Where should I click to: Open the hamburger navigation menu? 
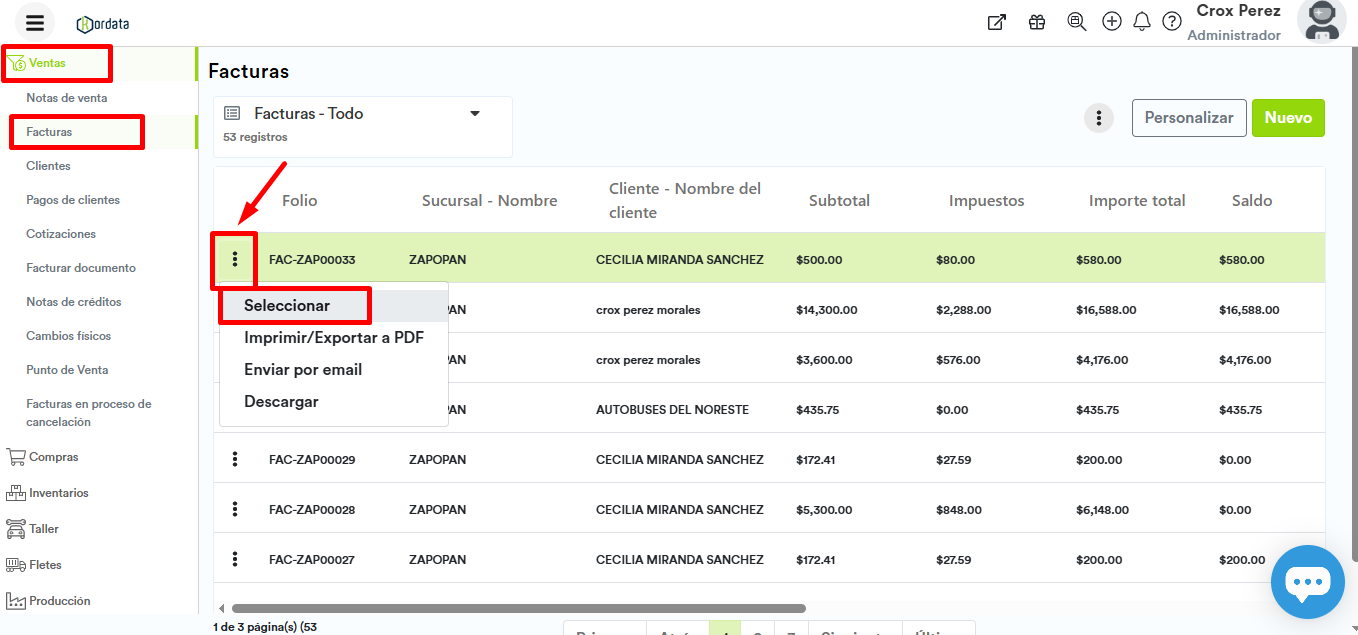click(x=35, y=23)
